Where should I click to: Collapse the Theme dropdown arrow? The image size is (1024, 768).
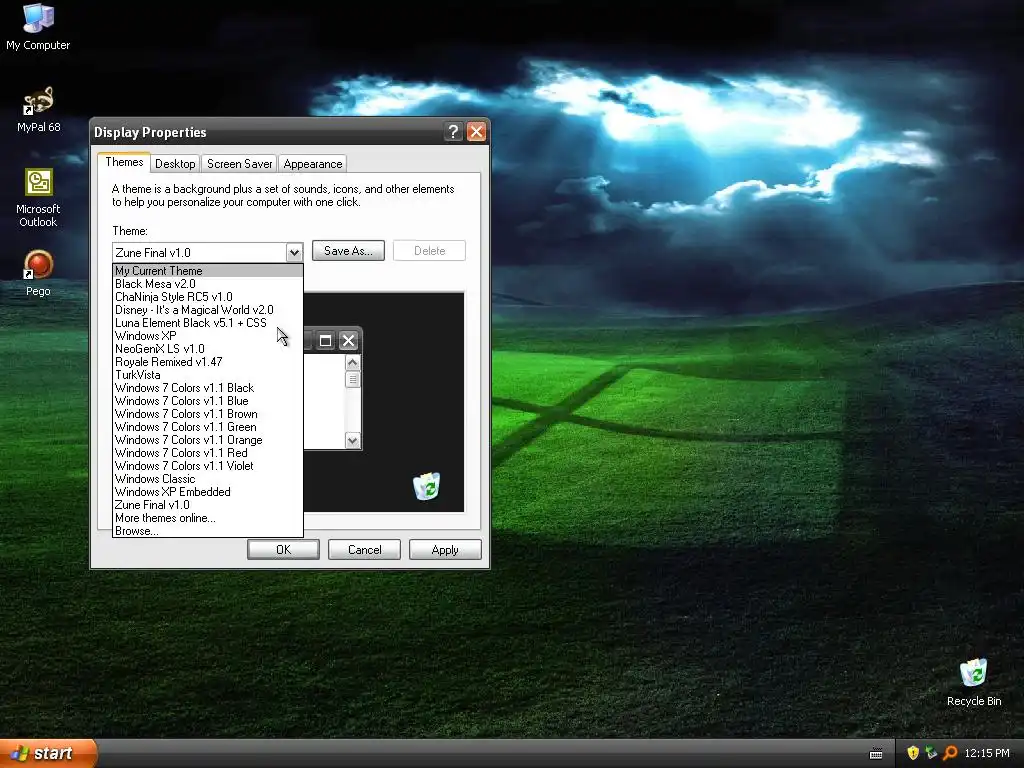(294, 252)
